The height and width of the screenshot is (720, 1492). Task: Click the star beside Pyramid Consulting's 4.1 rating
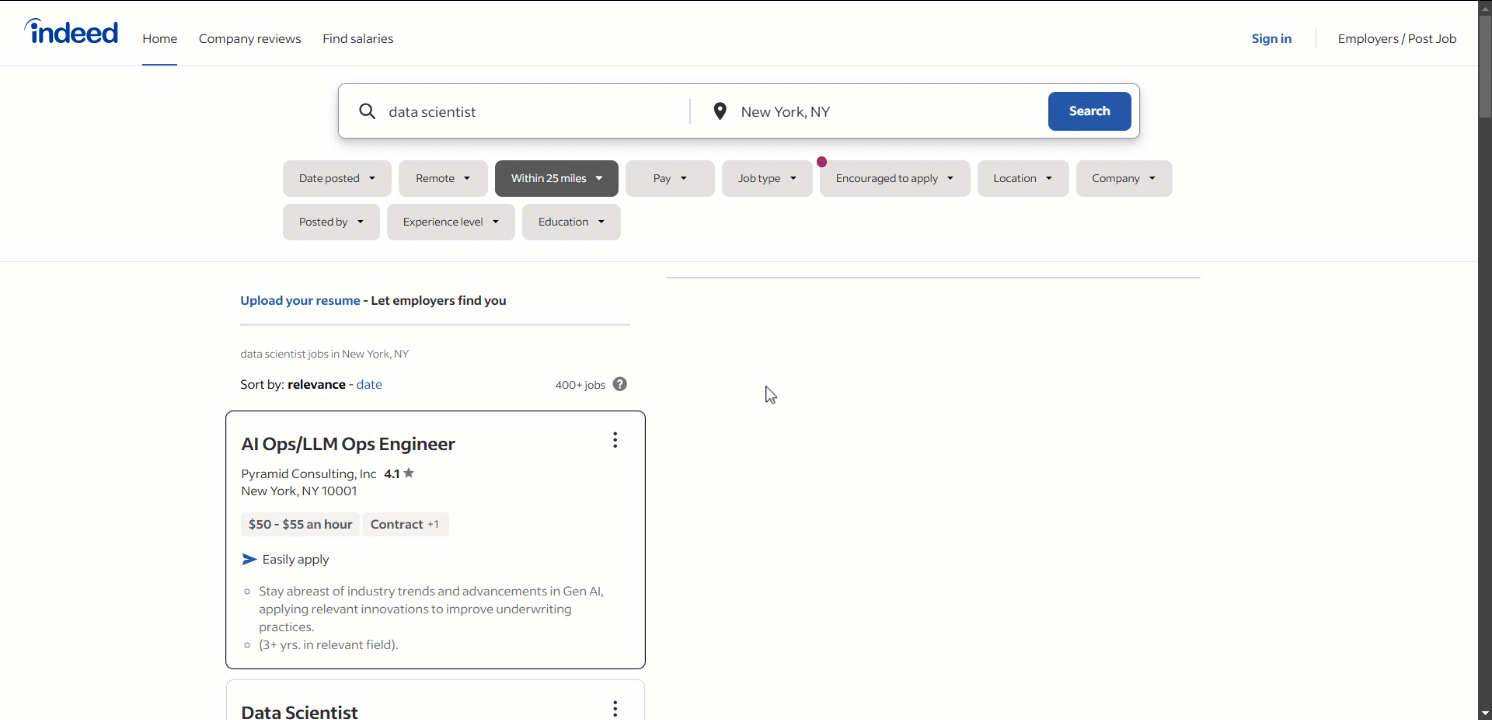click(408, 472)
